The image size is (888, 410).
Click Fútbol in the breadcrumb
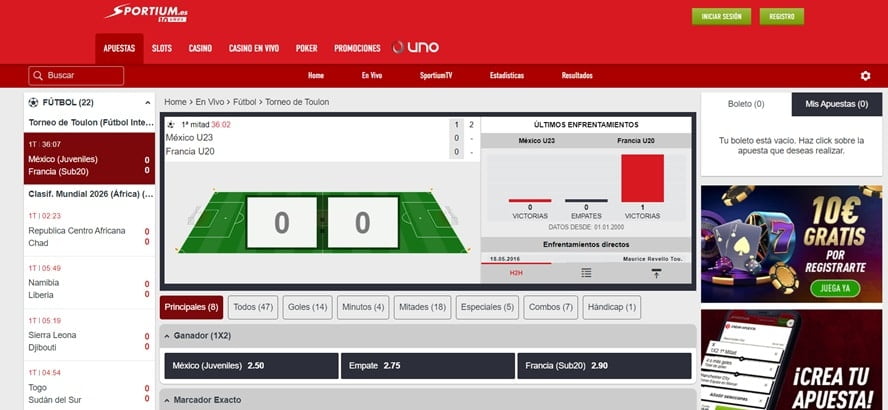[x=245, y=102]
